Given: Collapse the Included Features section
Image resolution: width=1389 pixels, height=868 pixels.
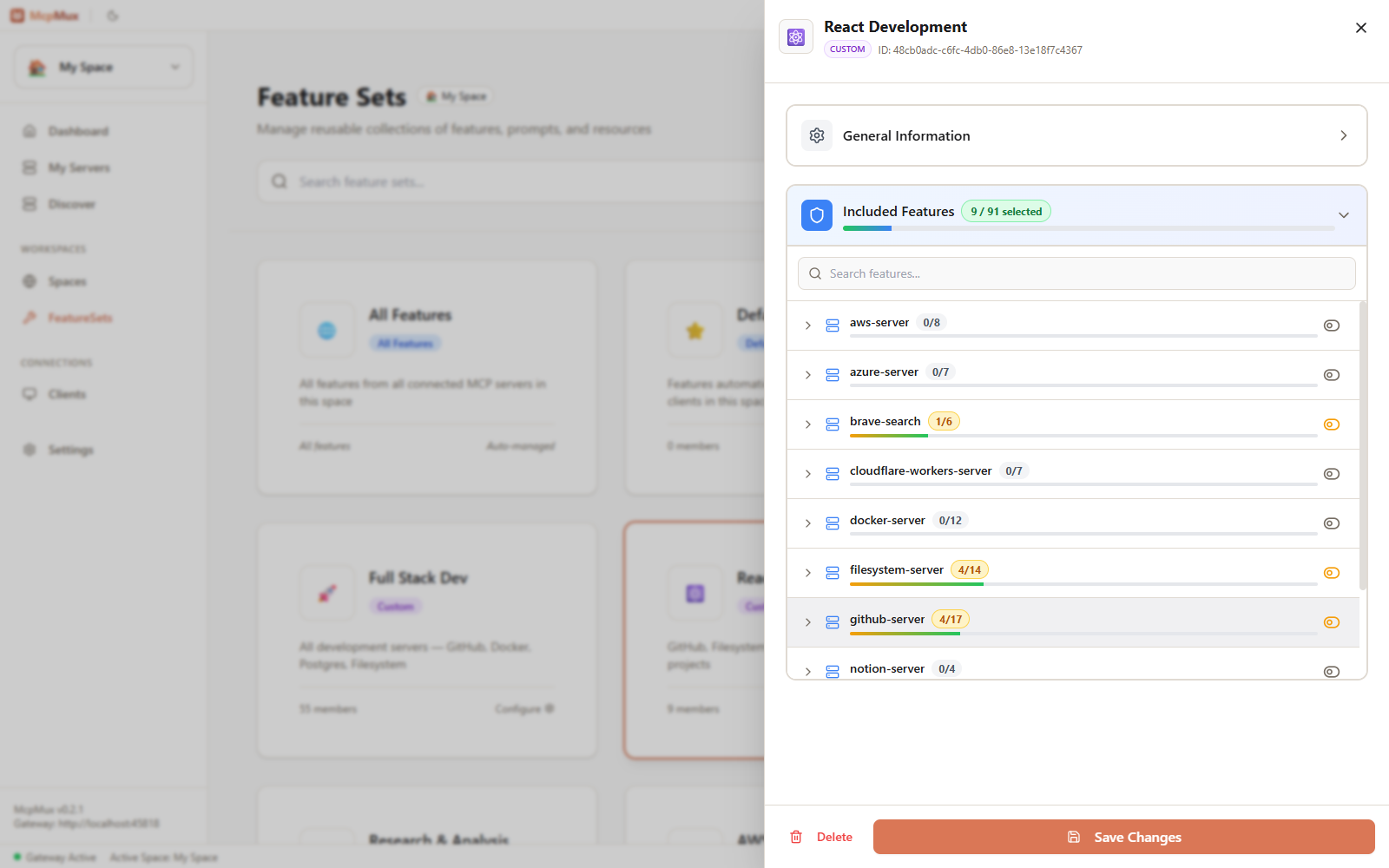Looking at the screenshot, I should 1342,214.
